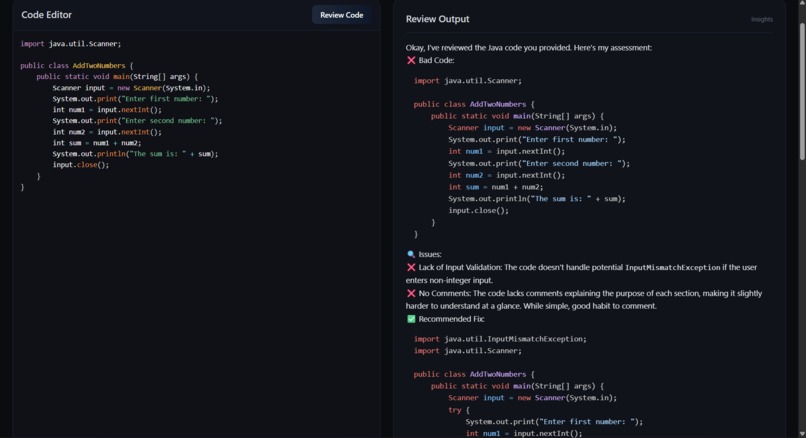Viewport: 806px width, 438px height.
Task: Click the green check beside Recommended Fix
Action: (411, 319)
